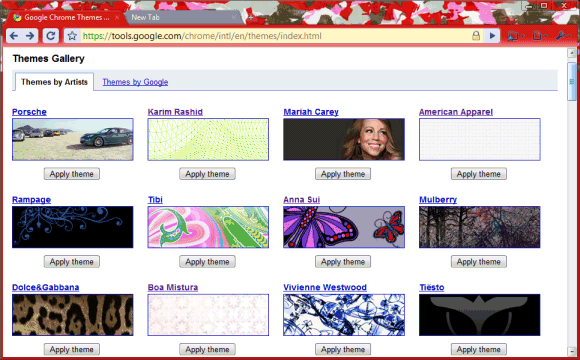Open the Anna Sui theme link
Screen dimensions: 580x360
(x=301, y=199)
